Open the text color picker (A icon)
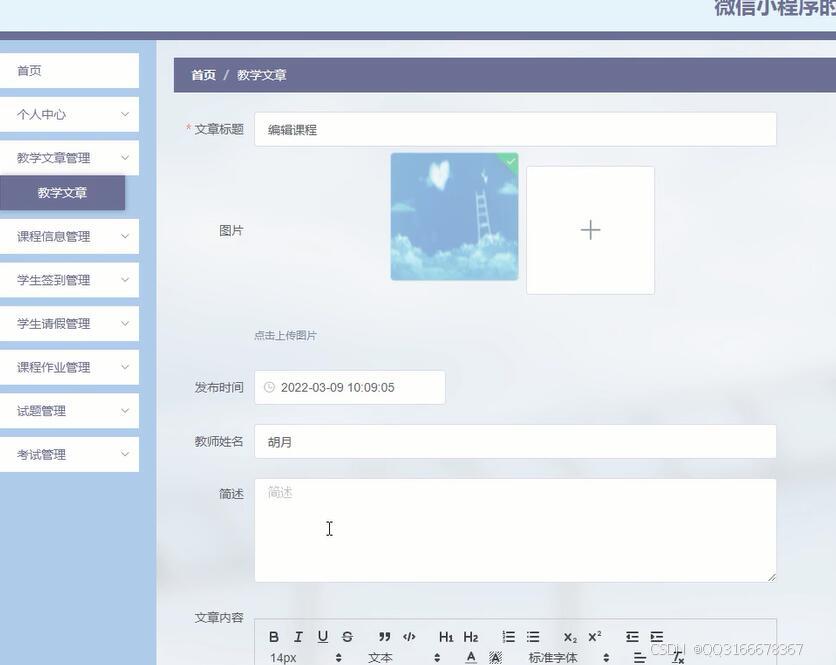This screenshot has width=836, height=665. (471, 657)
